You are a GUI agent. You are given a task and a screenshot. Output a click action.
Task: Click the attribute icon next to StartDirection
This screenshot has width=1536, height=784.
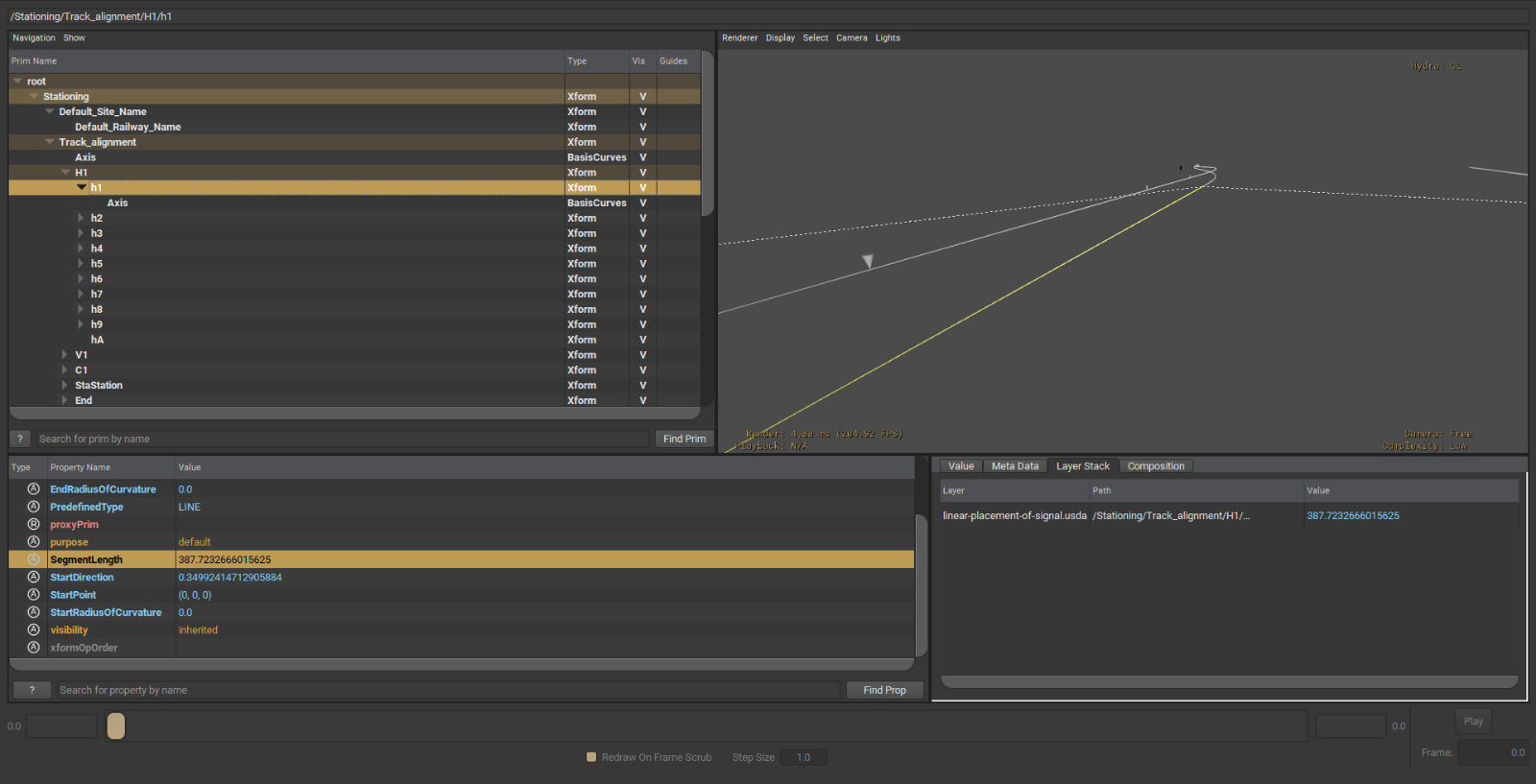[34, 578]
